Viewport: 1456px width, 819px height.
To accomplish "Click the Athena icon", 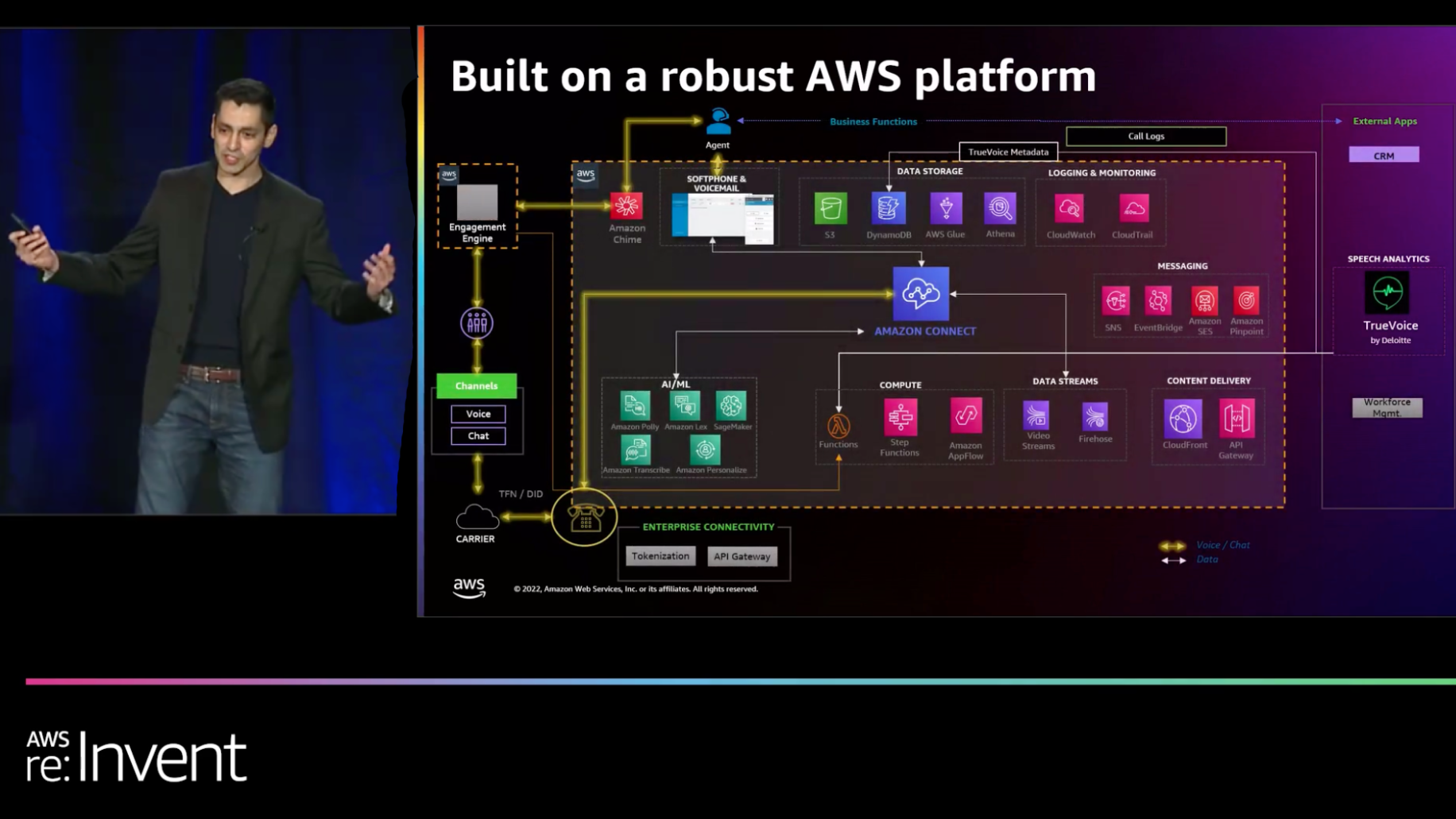I will point(1000,208).
